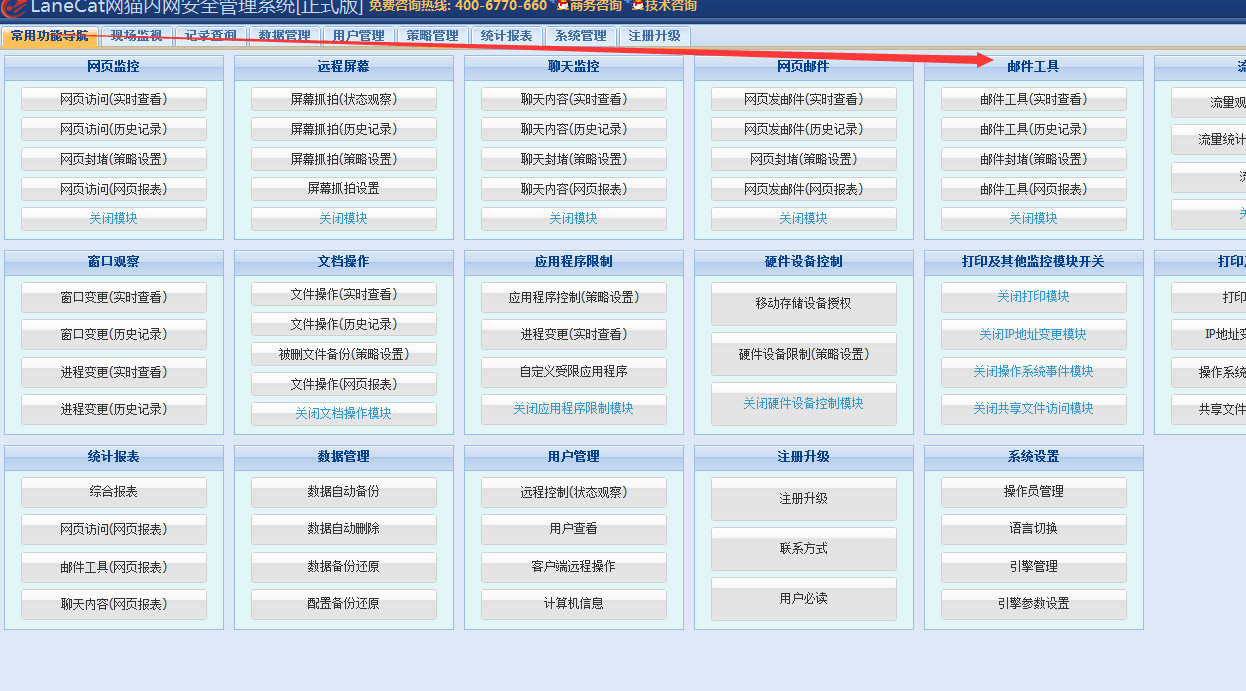
Task: Click 聊天封堵(策略设置) button
Action: (x=573, y=159)
